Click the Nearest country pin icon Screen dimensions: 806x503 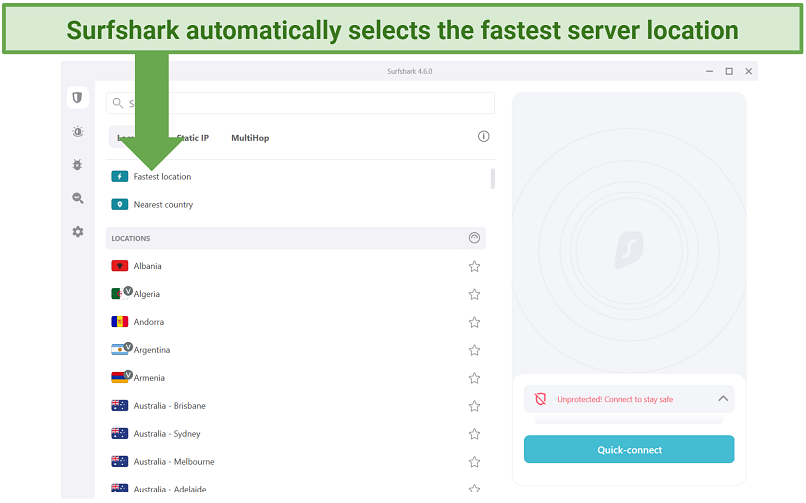(x=120, y=204)
